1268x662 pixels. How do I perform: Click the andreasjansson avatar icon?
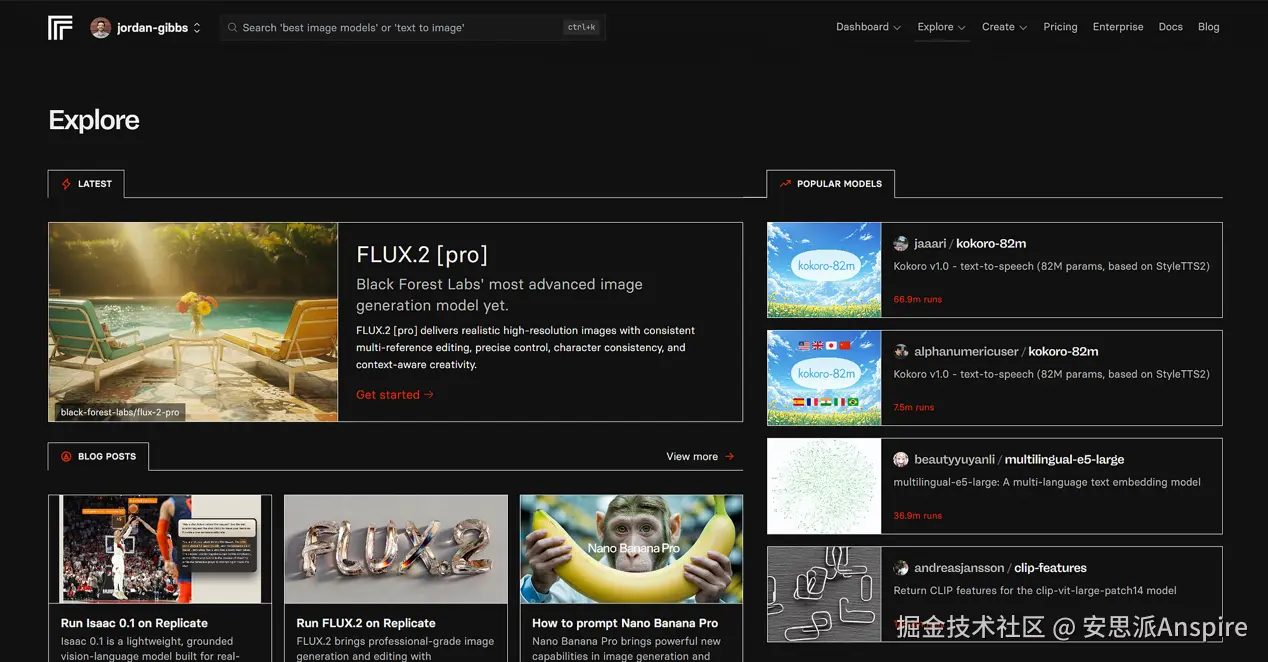tap(901, 568)
